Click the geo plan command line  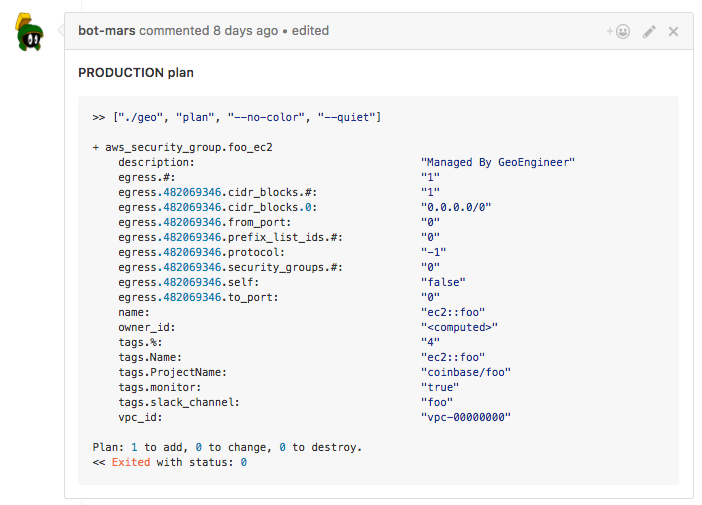click(x=237, y=117)
